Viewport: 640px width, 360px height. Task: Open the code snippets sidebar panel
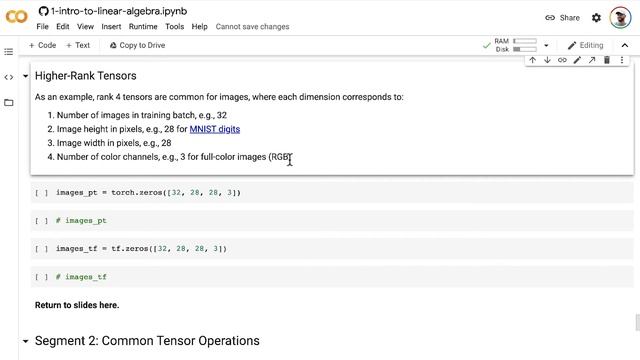point(9,77)
